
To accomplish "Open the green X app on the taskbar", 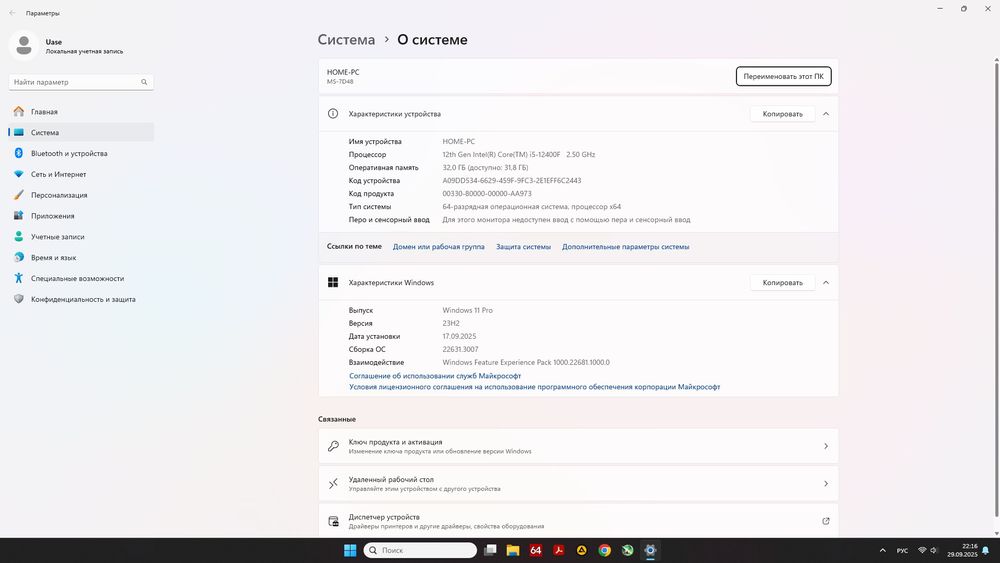I will click(x=628, y=550).
